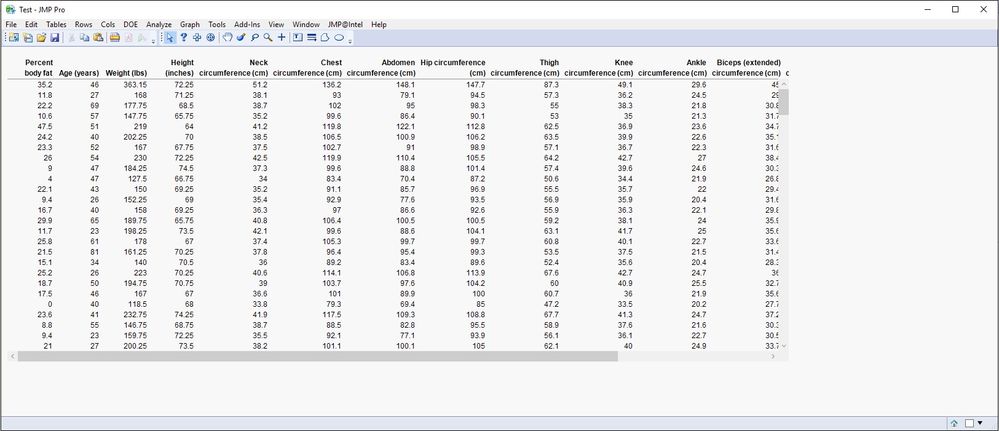Select the Annotate text box tool
The height and width of the screenshot is (431, 999).
click(298, 38)
